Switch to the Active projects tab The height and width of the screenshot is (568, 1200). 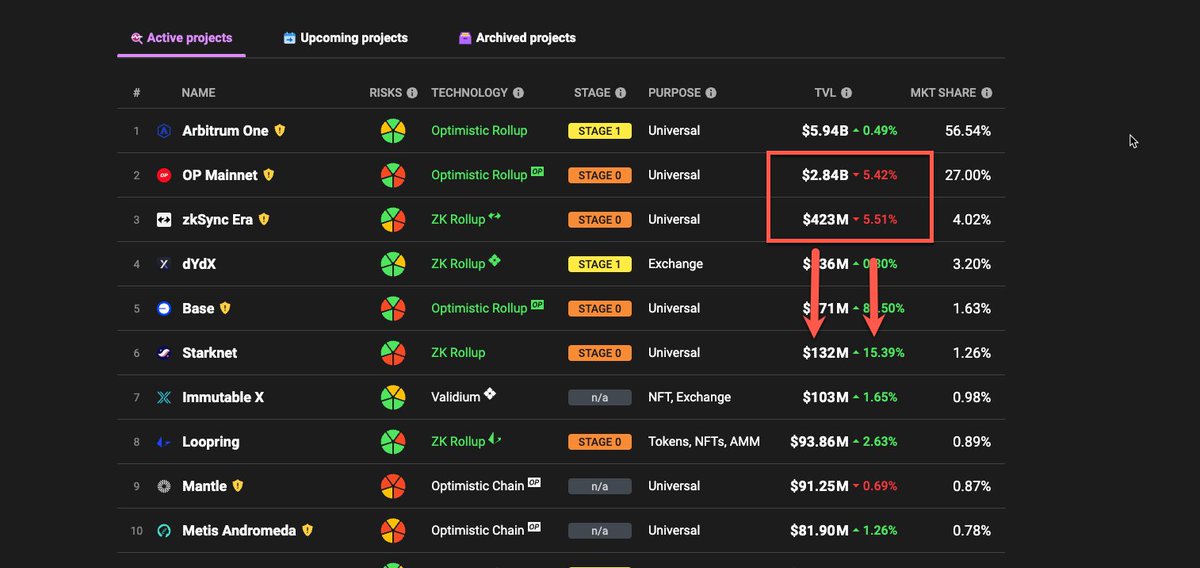click(x=181, y=38)
